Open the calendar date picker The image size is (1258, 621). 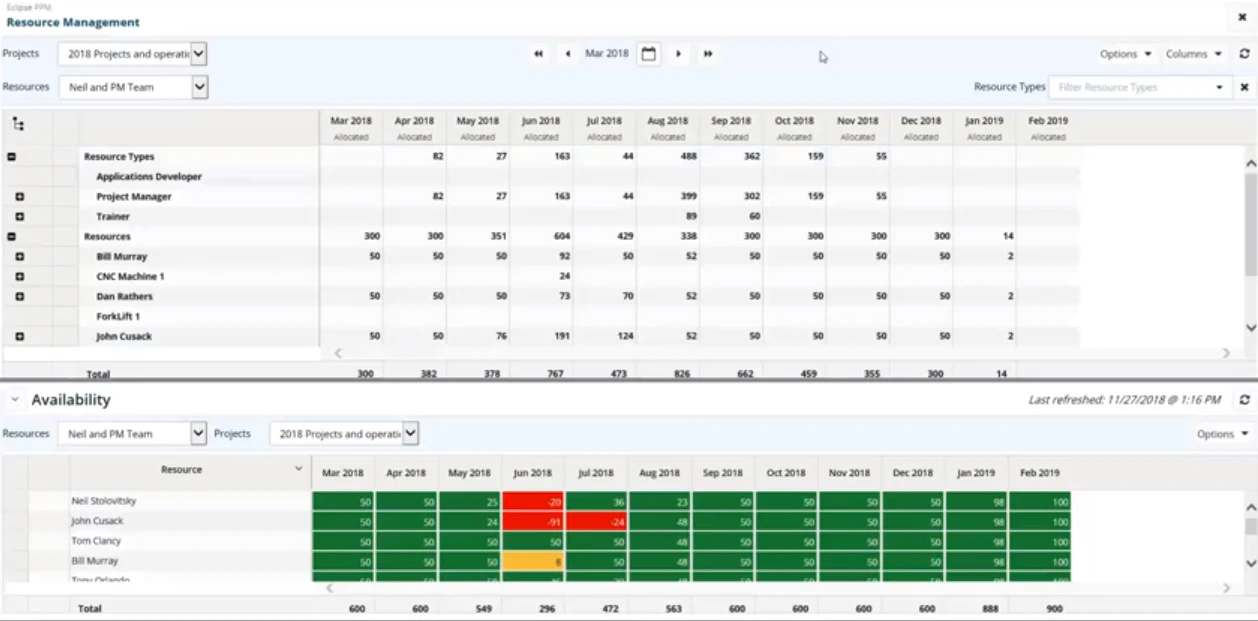(x=648, y=54)
